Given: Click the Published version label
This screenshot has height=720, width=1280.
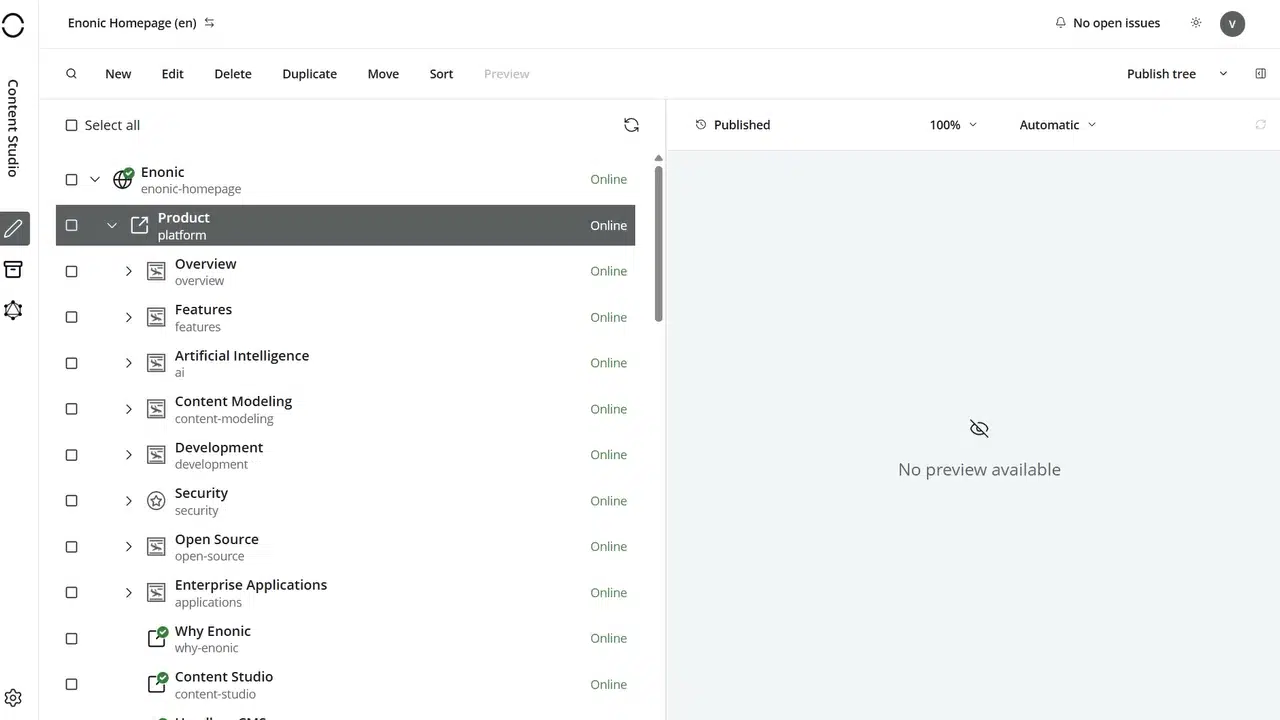Looking at the screenshot, I should 742,125.
